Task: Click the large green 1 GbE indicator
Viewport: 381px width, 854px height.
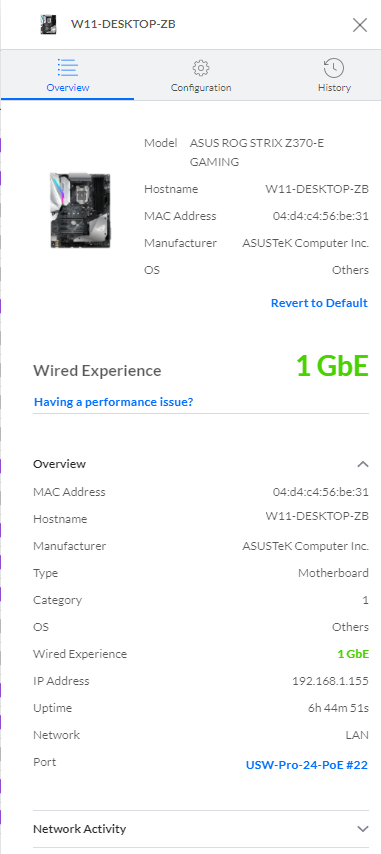Action: (x=333, y=366)
